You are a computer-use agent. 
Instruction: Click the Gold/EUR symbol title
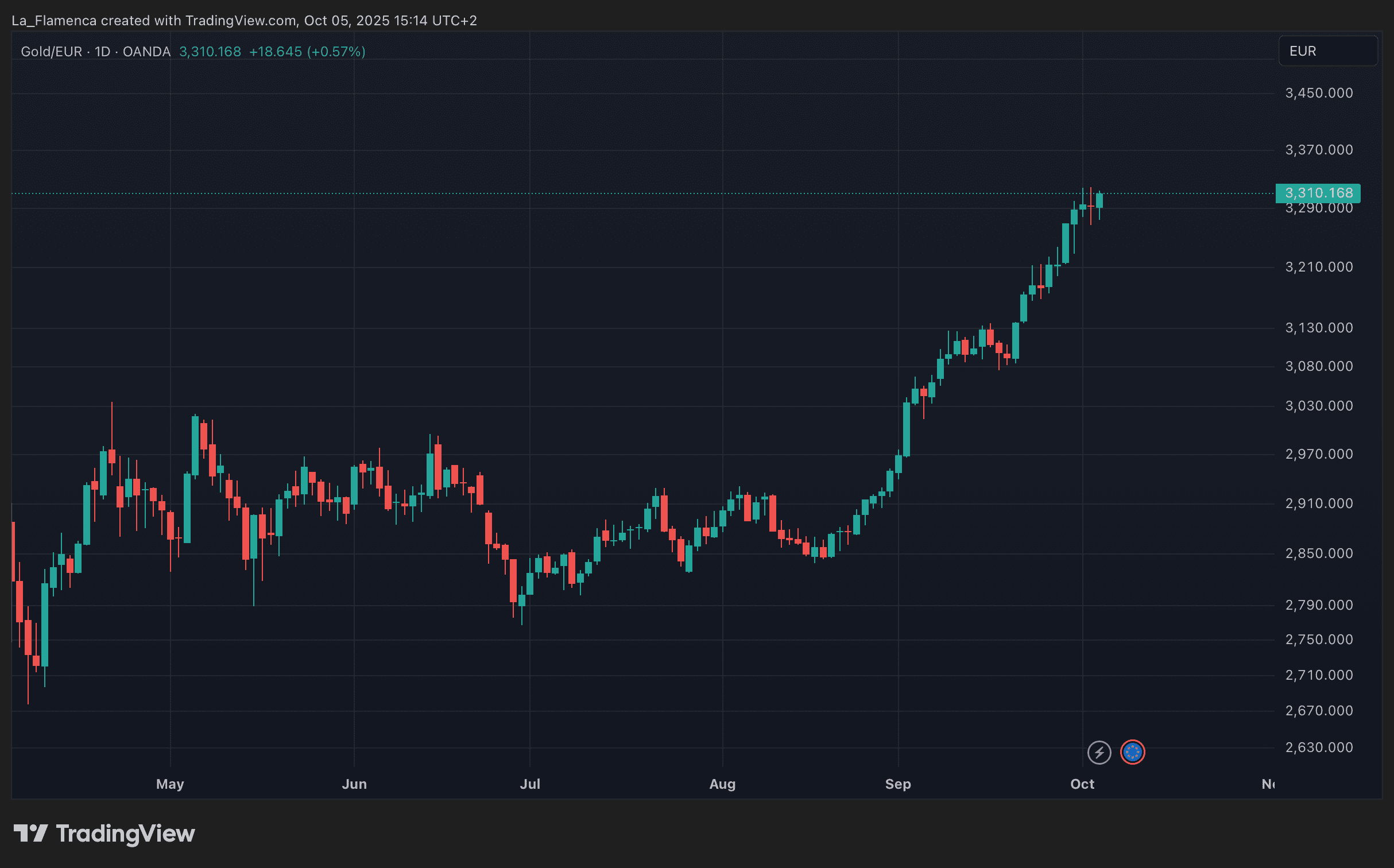pos(51,52)
